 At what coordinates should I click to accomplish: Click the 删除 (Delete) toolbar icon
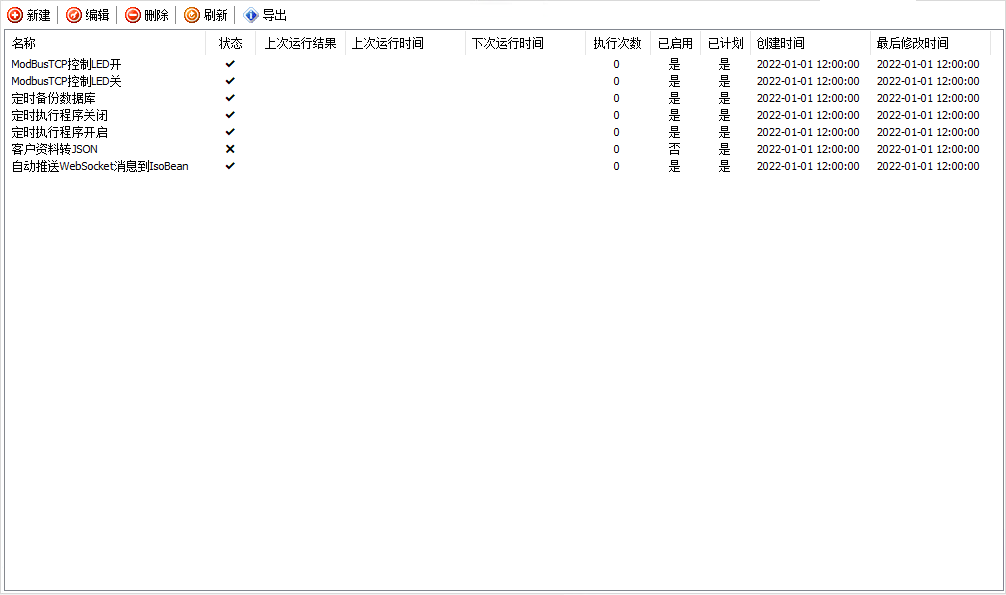point(133,15)
